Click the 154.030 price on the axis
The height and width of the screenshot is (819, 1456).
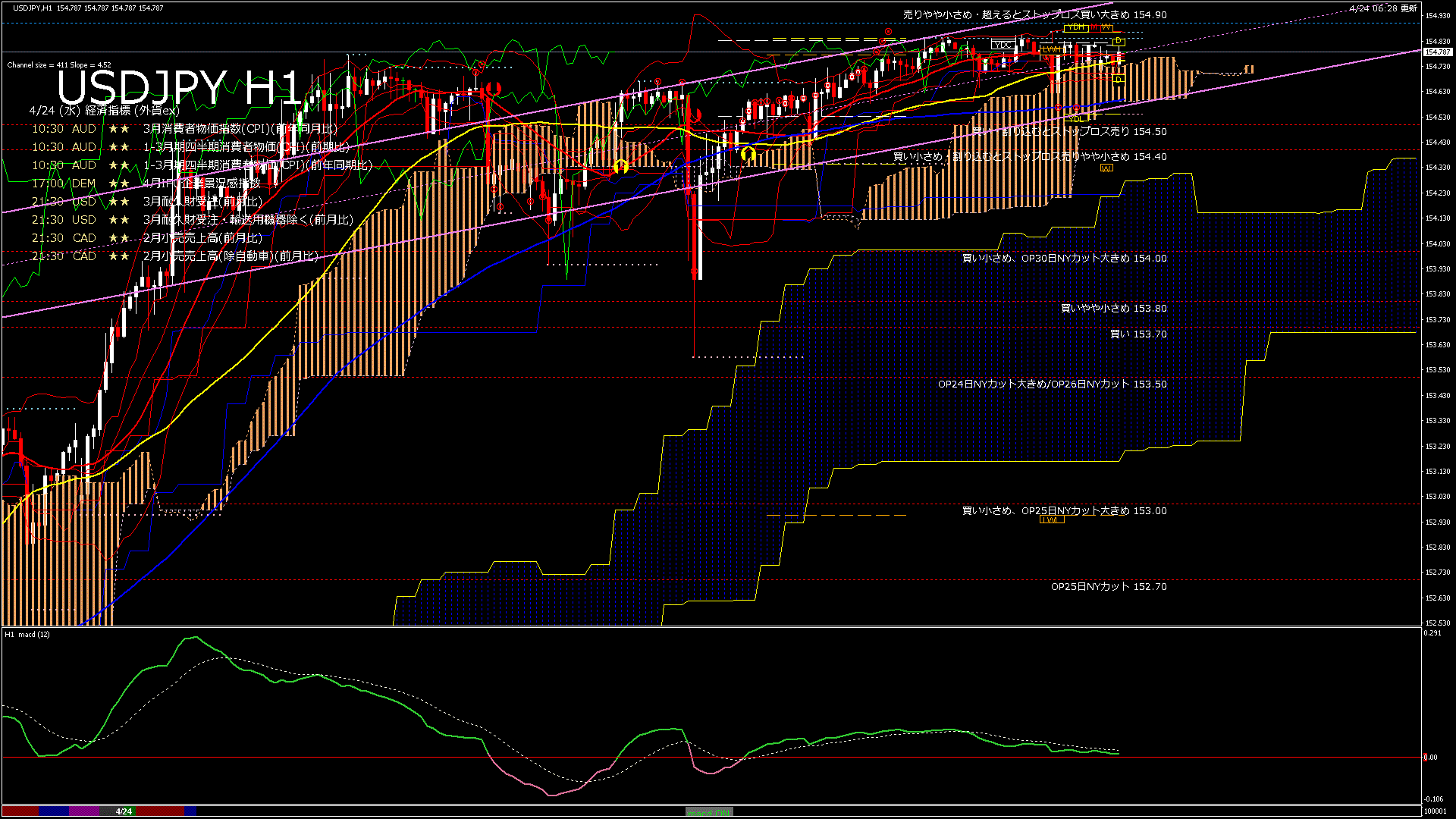coord(1438,244)
